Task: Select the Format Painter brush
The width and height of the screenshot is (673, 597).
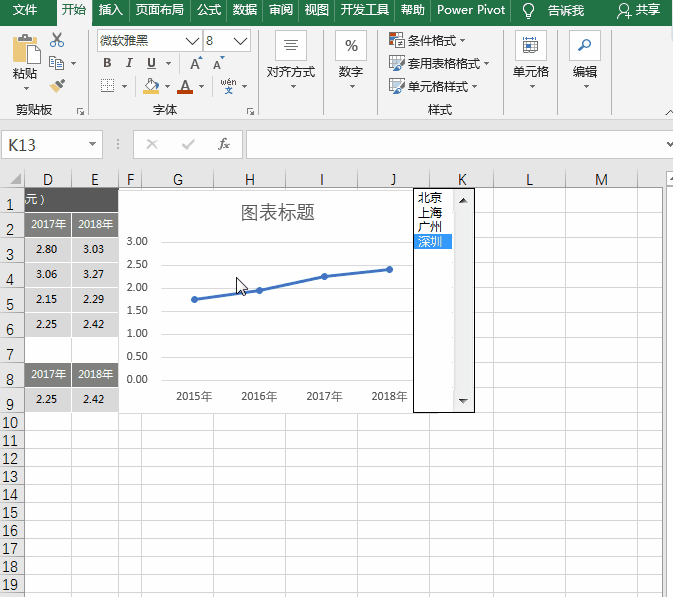Action: (x=57, y=85)
